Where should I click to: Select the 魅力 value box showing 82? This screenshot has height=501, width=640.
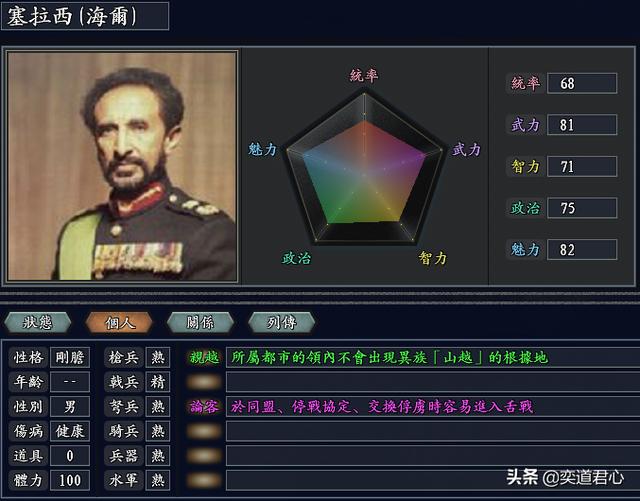click(582, 249)
